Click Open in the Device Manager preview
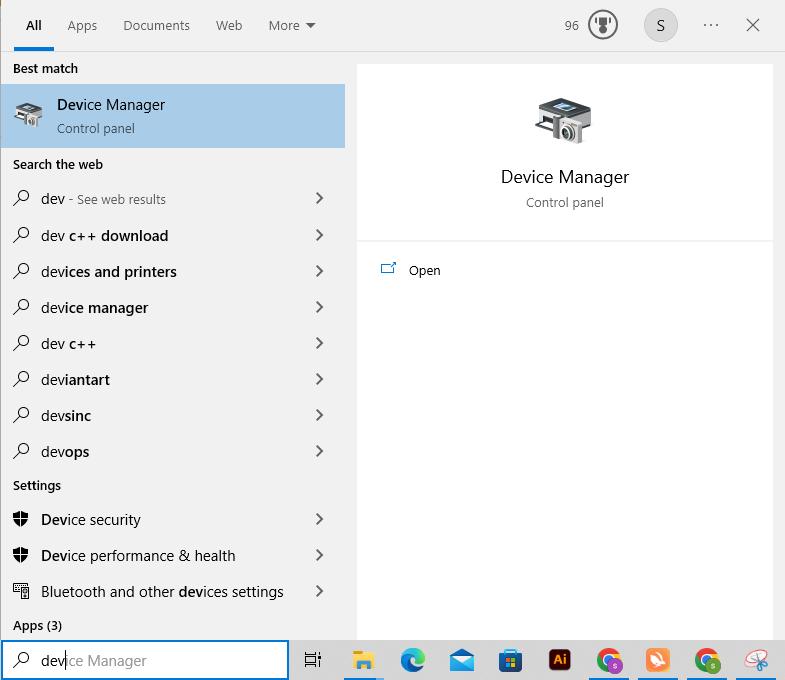This screenshot has width=785, height=680. point(424,270)
